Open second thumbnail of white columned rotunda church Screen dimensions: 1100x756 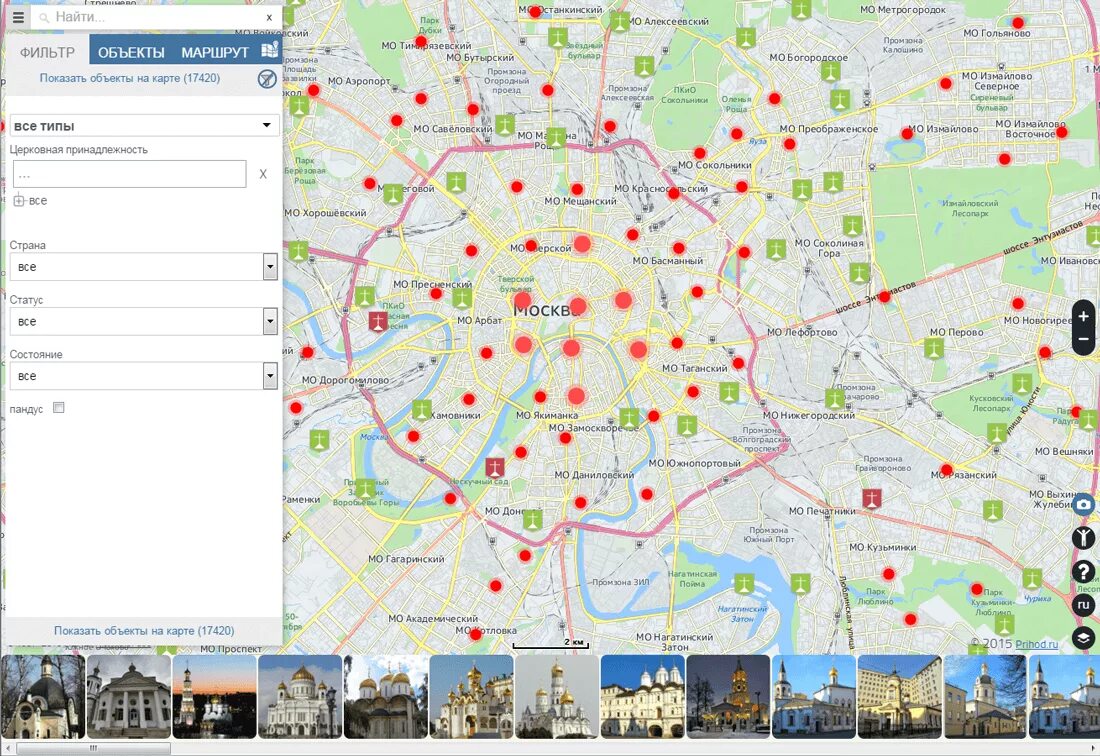tap(128, 696)
